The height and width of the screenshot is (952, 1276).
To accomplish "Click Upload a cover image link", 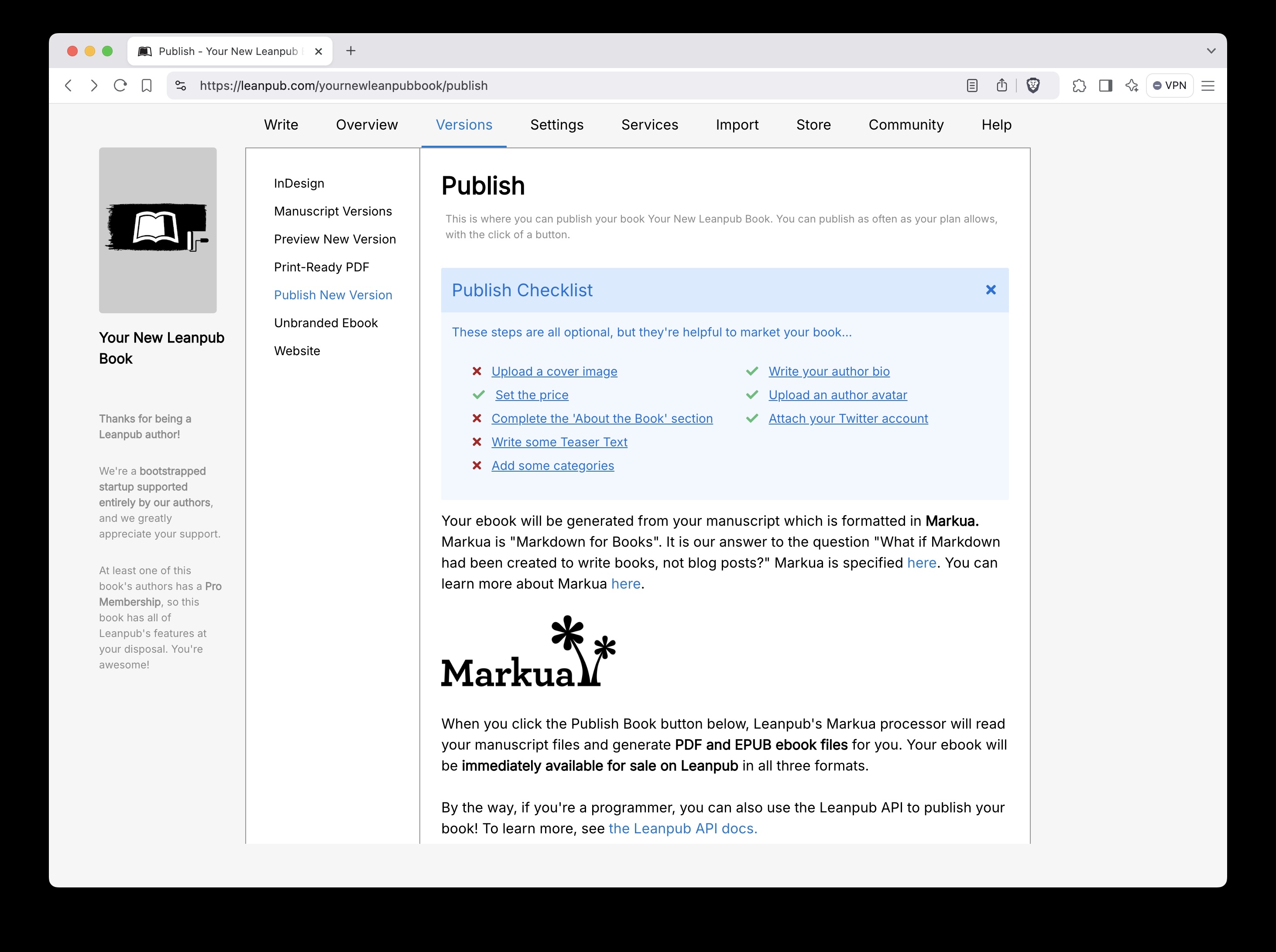I will [554, 372].
